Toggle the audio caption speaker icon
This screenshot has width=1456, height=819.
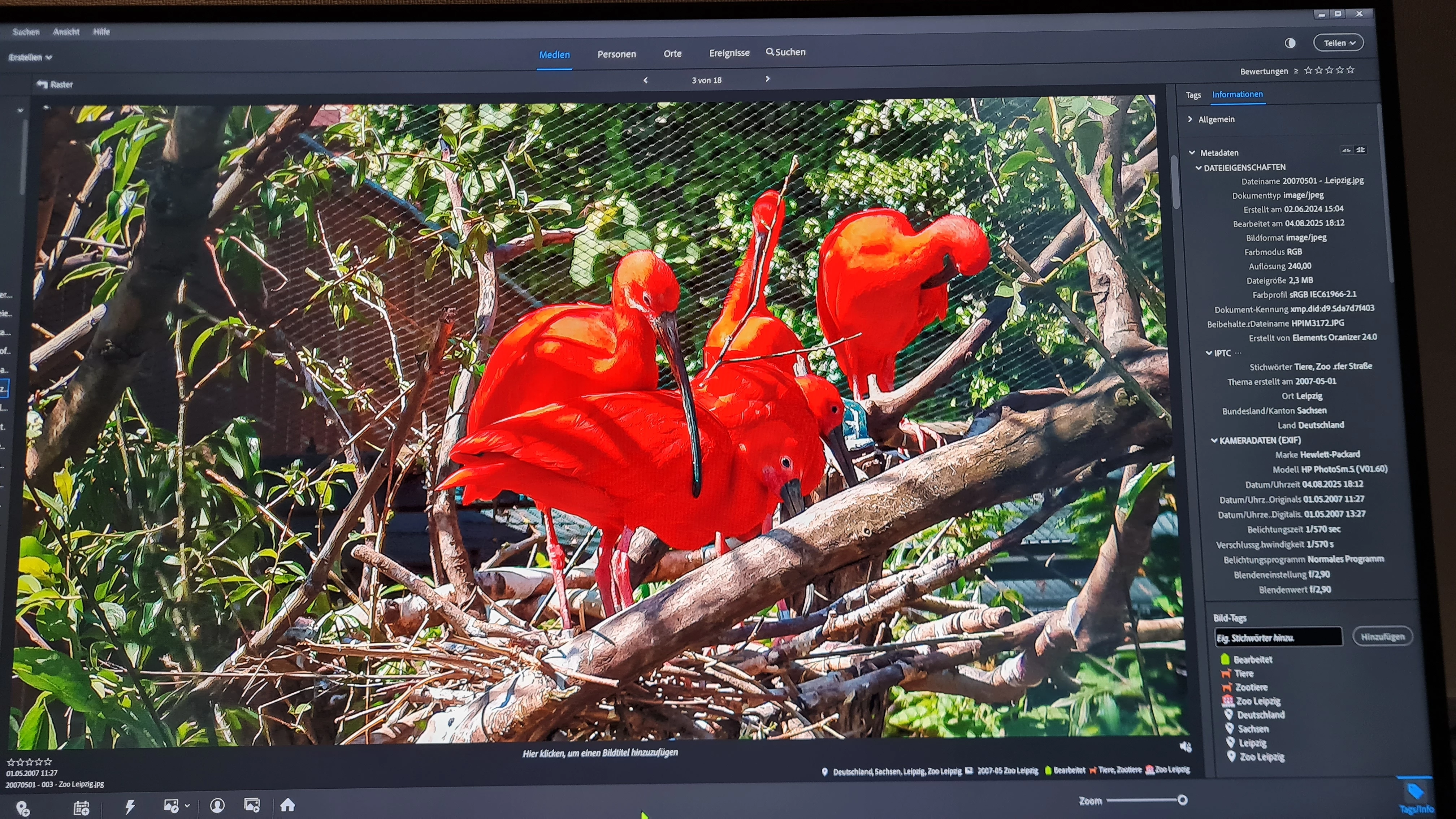tap(1186, 747)
